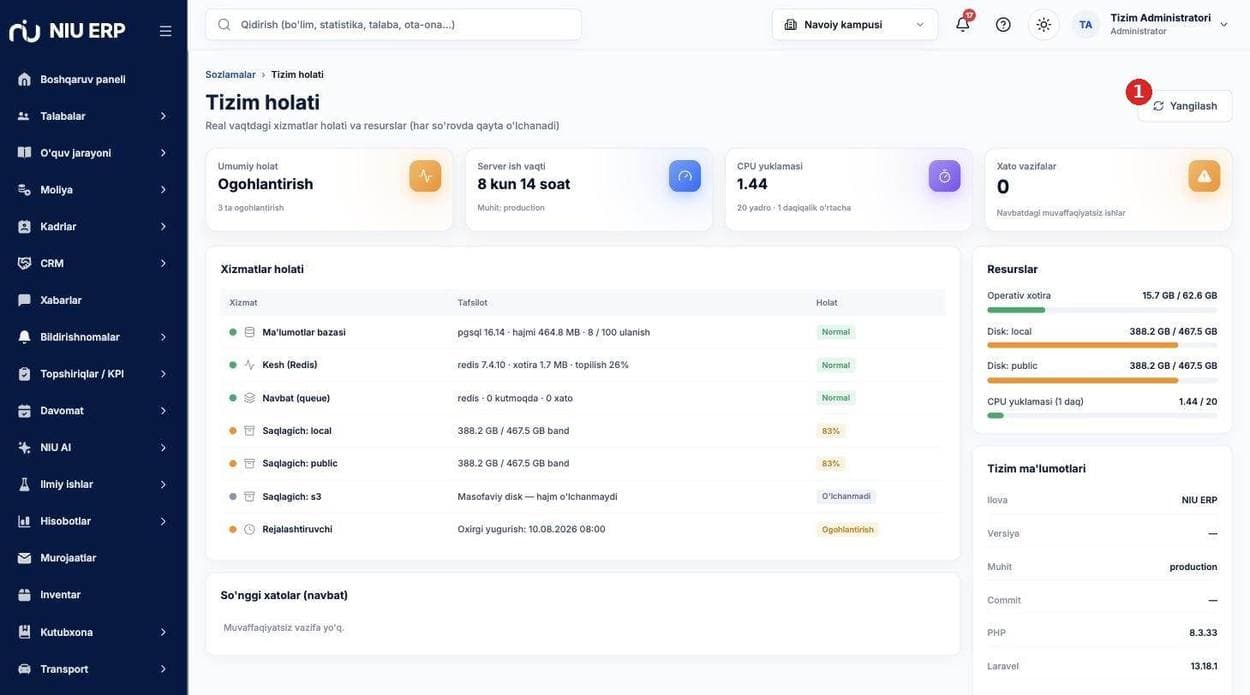The image size is (1250, 695).
Task: Open the Navoiy kampusi campus dropdown
Action: (855, 24)
